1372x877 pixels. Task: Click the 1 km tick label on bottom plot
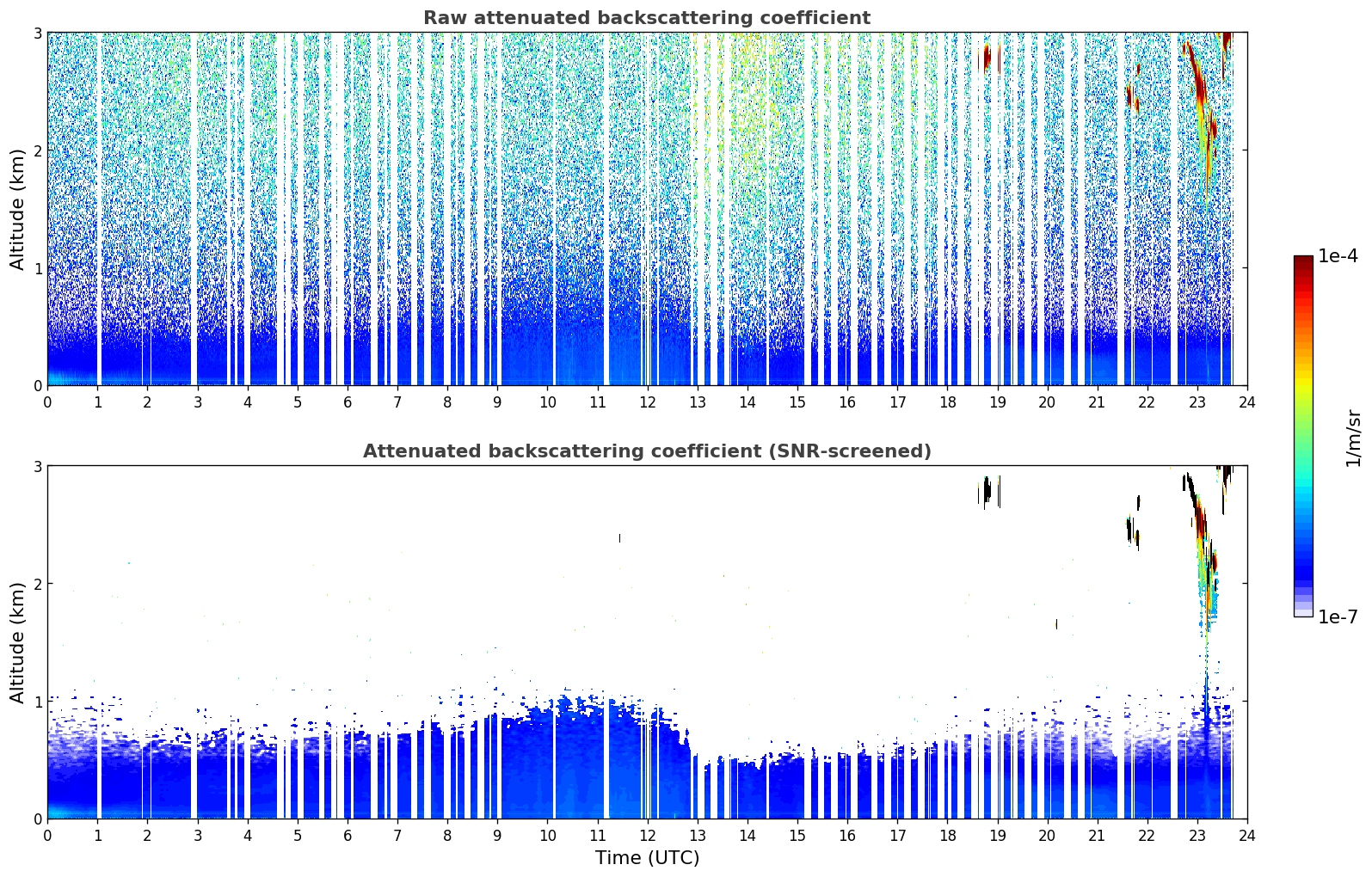point(37,702)
